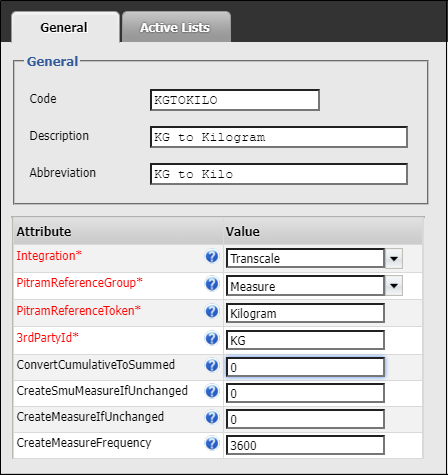
Task: Open help for the Integration attribute
Action: tap(212, 257)
